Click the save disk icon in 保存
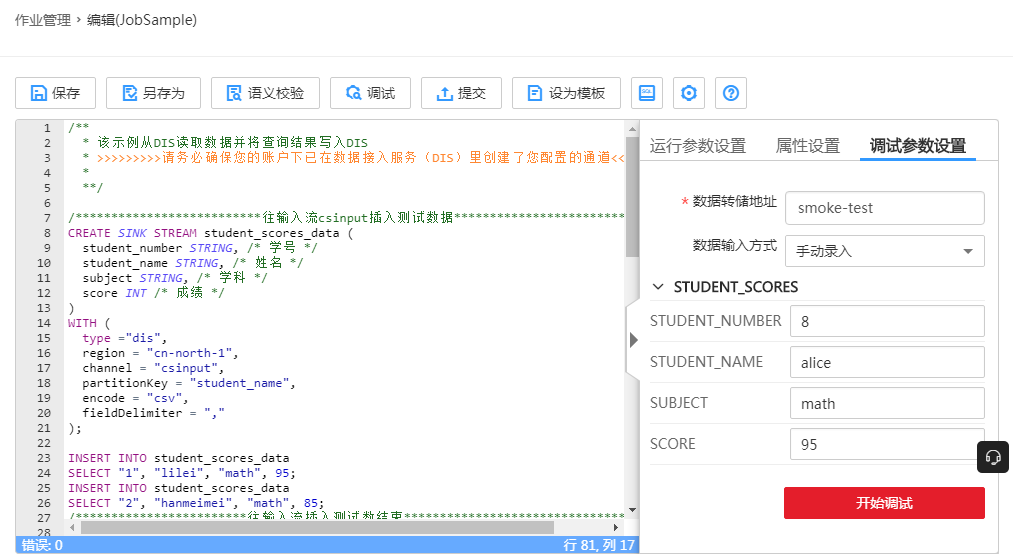1013x560 pixels. tap(39, 93)
